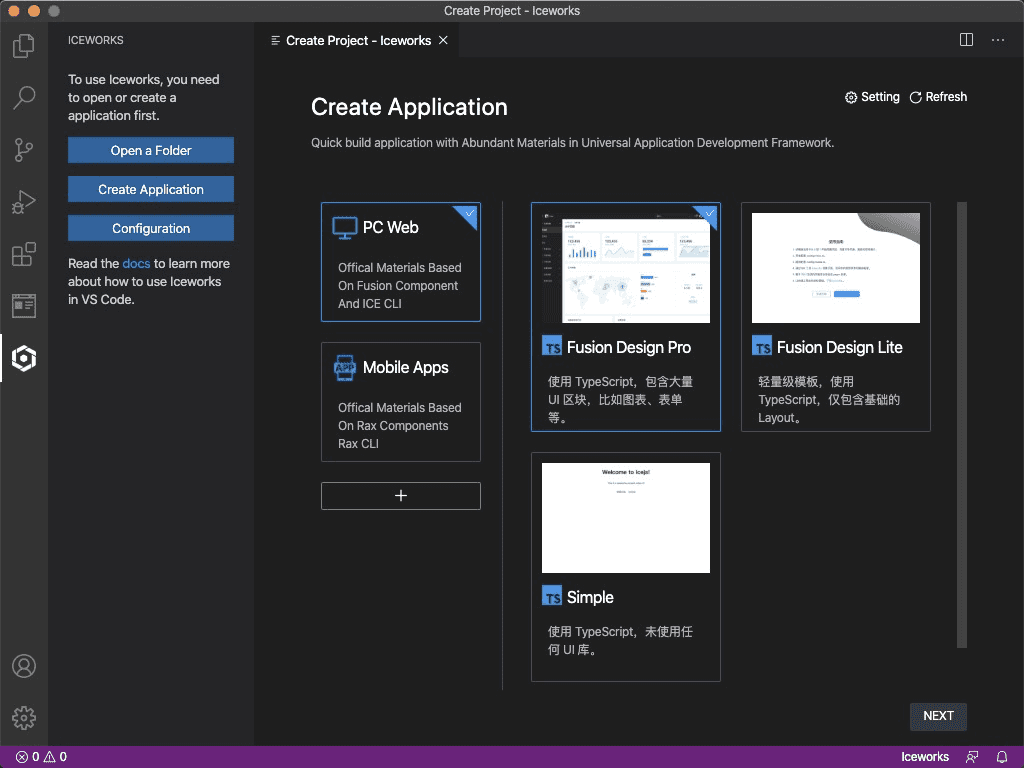
Task: Open the Source Control view icon
Action: point(24,150)
